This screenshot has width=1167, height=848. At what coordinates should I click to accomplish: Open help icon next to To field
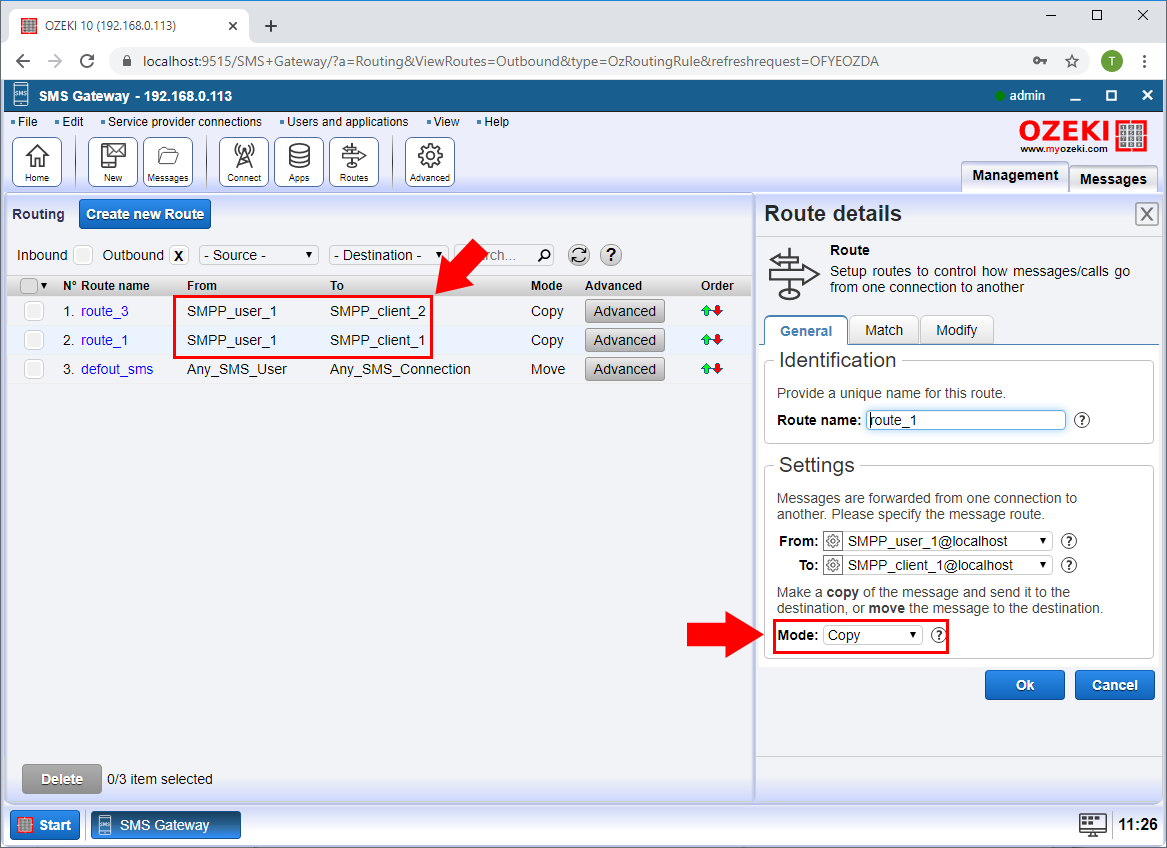click(1069, 565)
